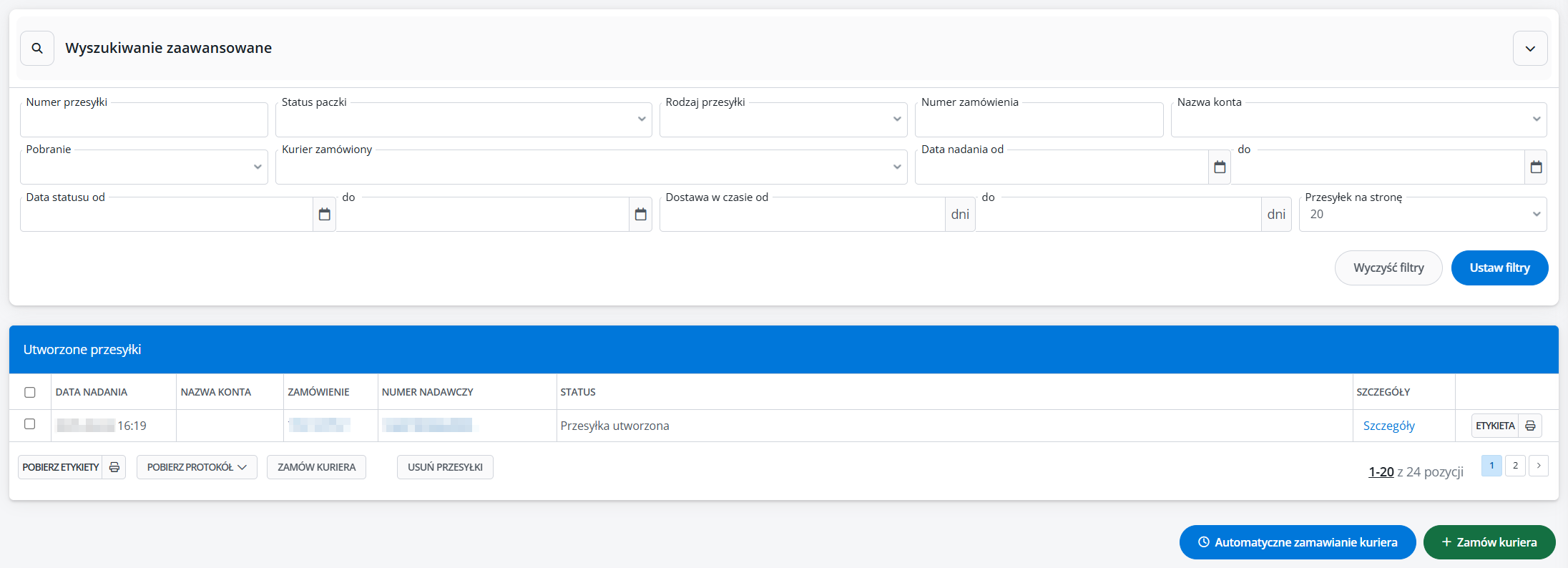Toggle select-all checkbox in table header

[x=30, y=392]
